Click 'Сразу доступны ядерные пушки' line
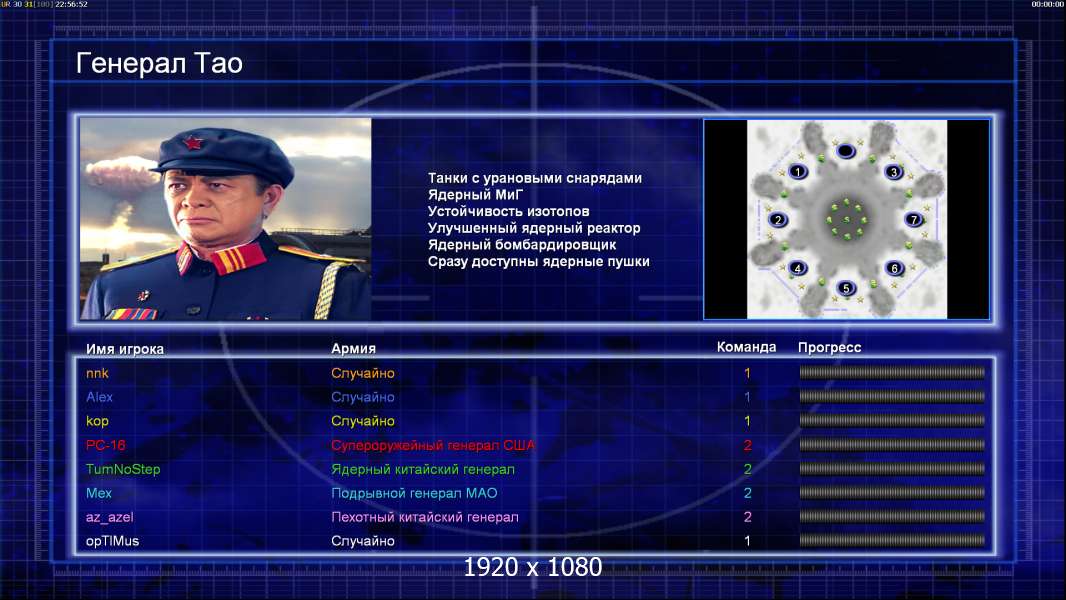 [x=538, y=262]
